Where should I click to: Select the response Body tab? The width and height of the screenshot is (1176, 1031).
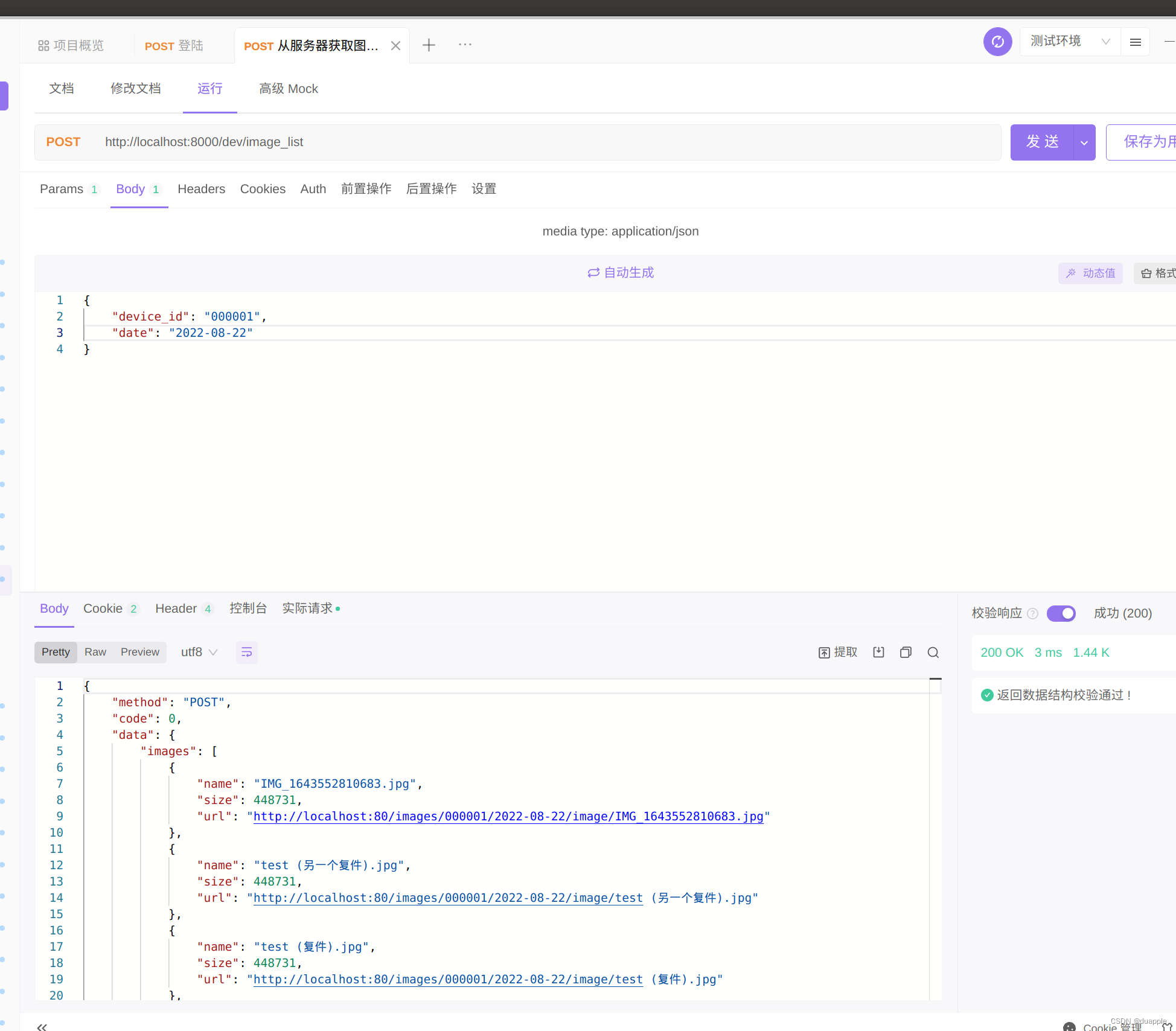[54, 609]
